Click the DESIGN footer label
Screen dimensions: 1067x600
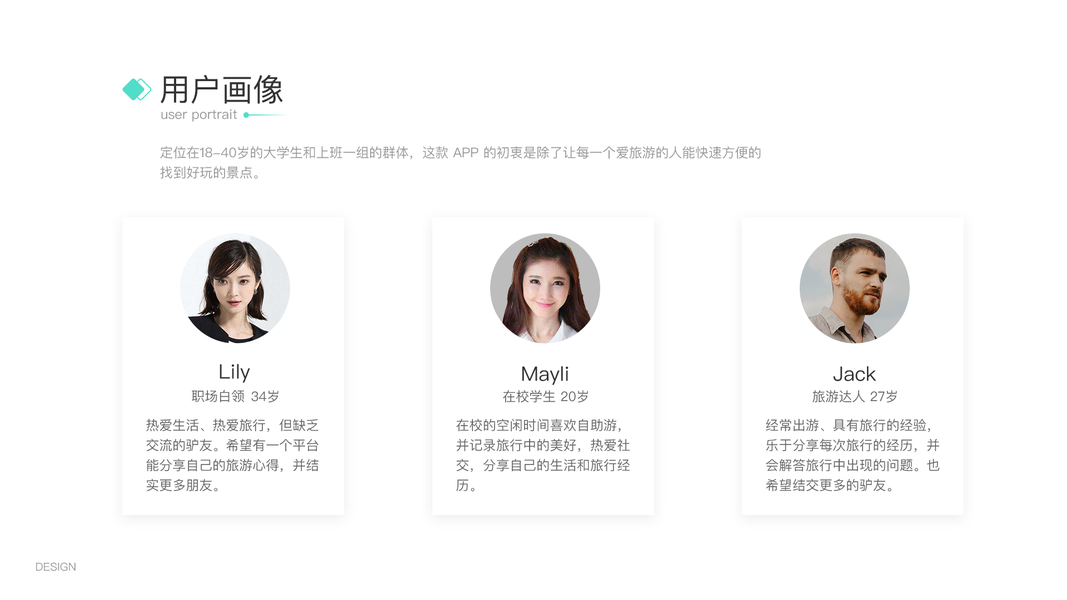coord(56,567)
